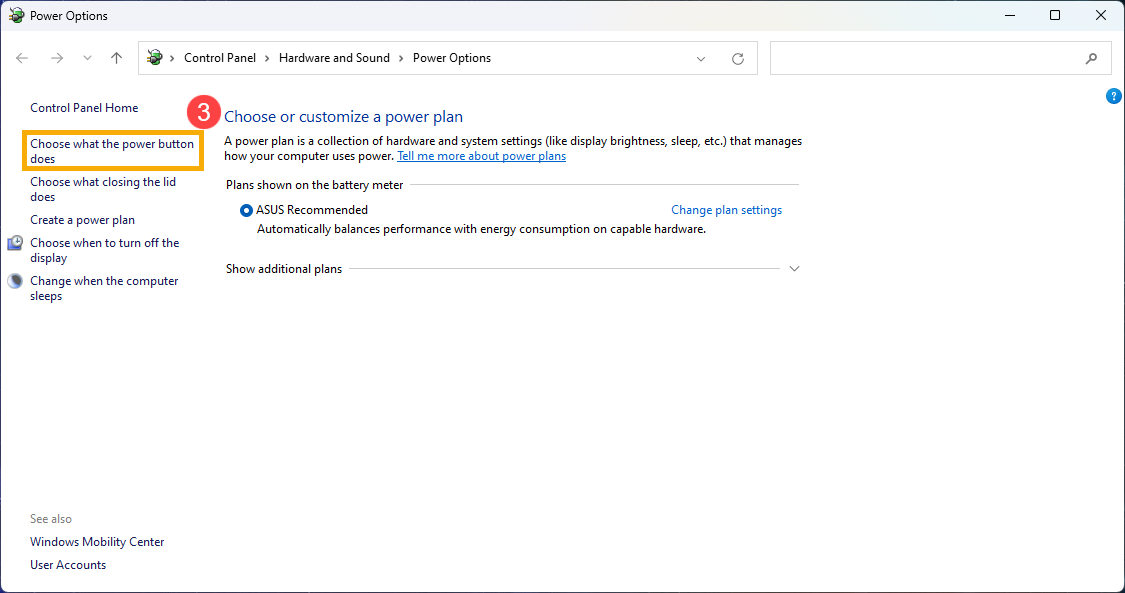Click Change plan settings link

[x=726, y=210]
